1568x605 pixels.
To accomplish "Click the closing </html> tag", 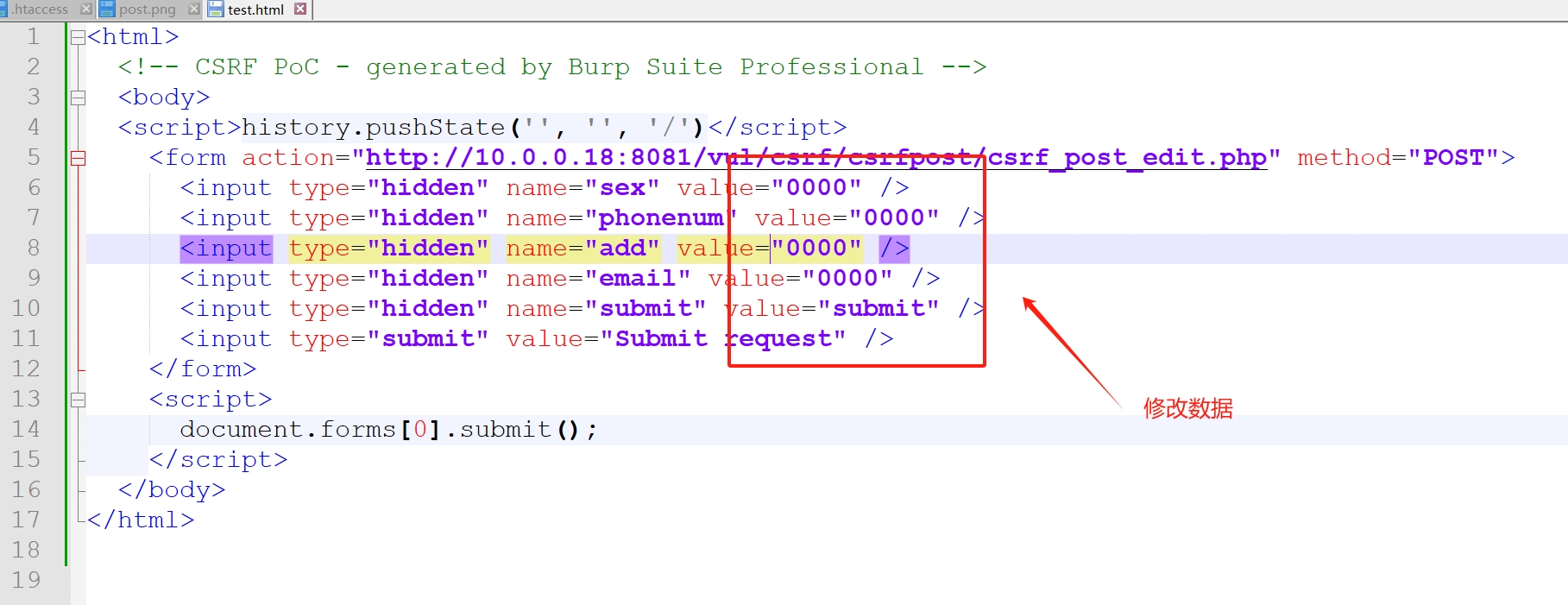I will click(x=141, y=520).
